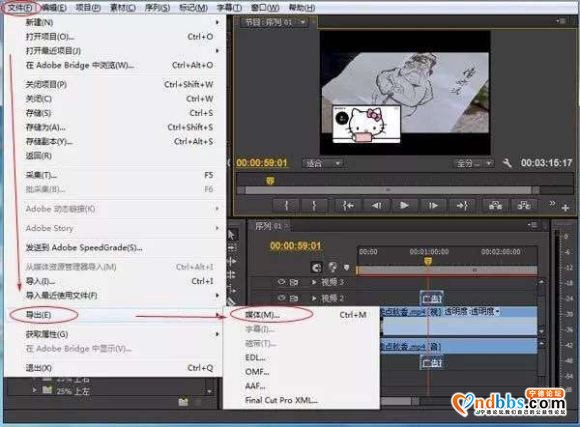
Task: Select the Selection arrow tool
Action: pos(232,235)
